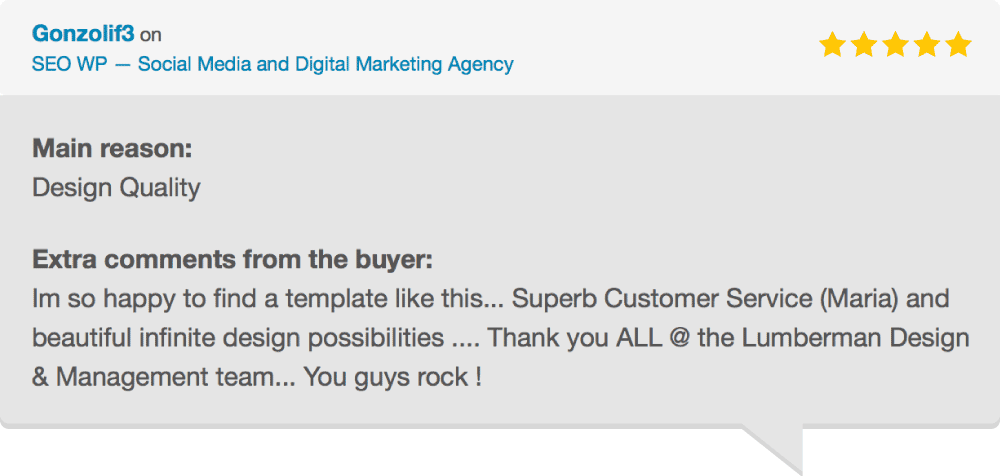Image resolution: width=1000 pixels, height=476 pixels.
Task: Click "beautiful infinite design possibilities" text
Action: pos(239,338)
